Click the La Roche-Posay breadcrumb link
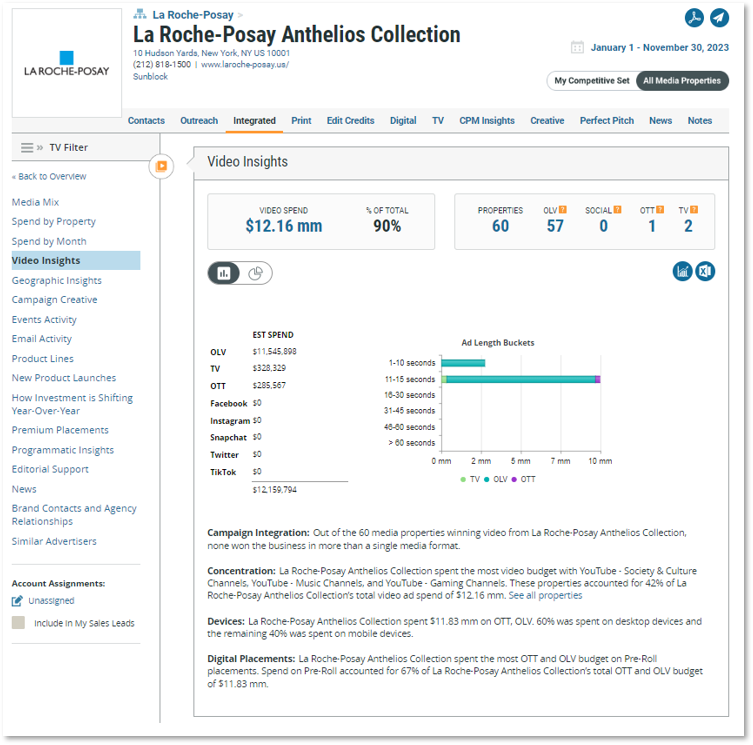This screenshot has width=753, height=745. pyautogui.click(x=193, y=15)
